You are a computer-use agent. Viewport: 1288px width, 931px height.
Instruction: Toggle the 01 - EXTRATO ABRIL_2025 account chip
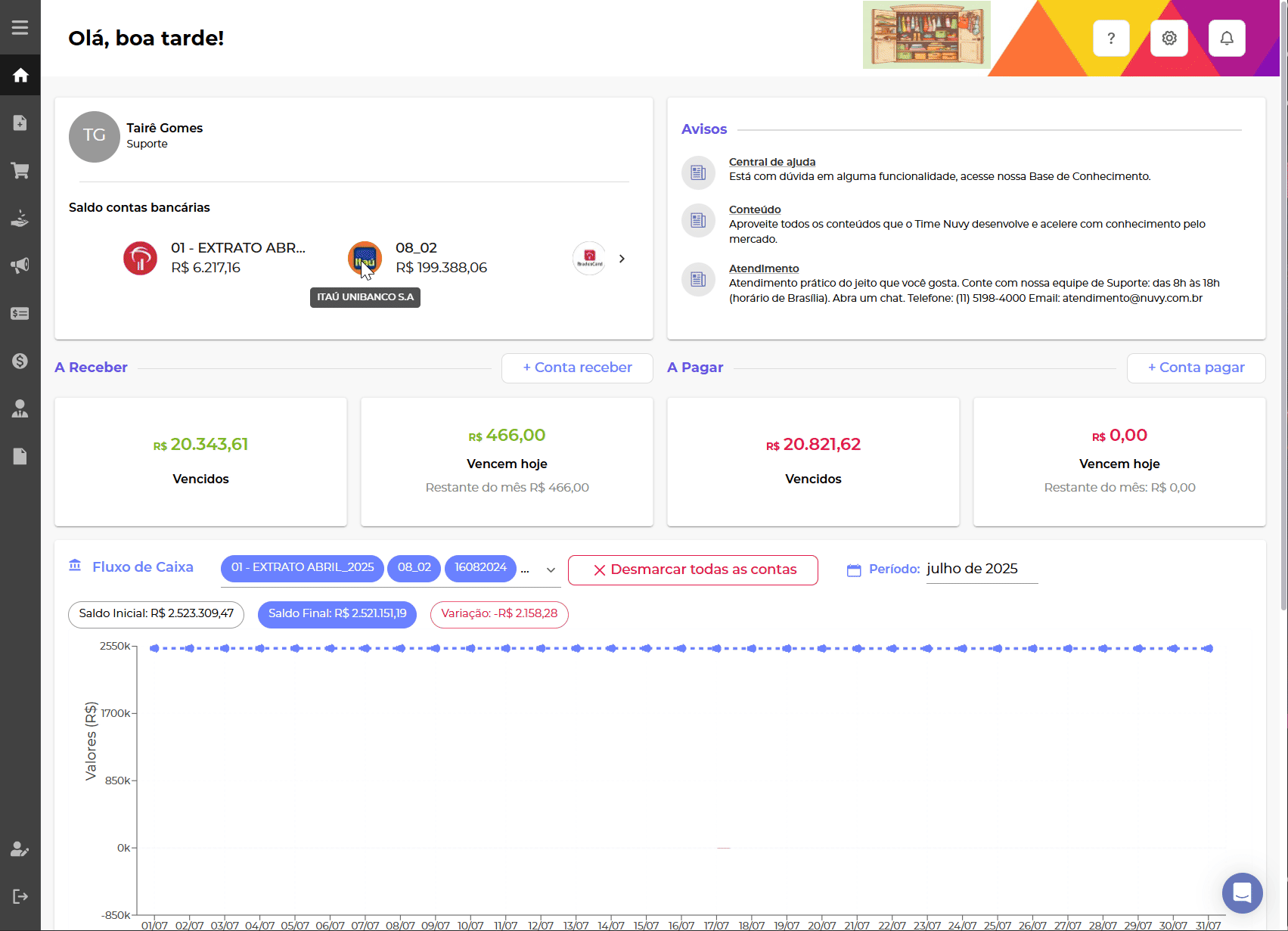point(303,567)
